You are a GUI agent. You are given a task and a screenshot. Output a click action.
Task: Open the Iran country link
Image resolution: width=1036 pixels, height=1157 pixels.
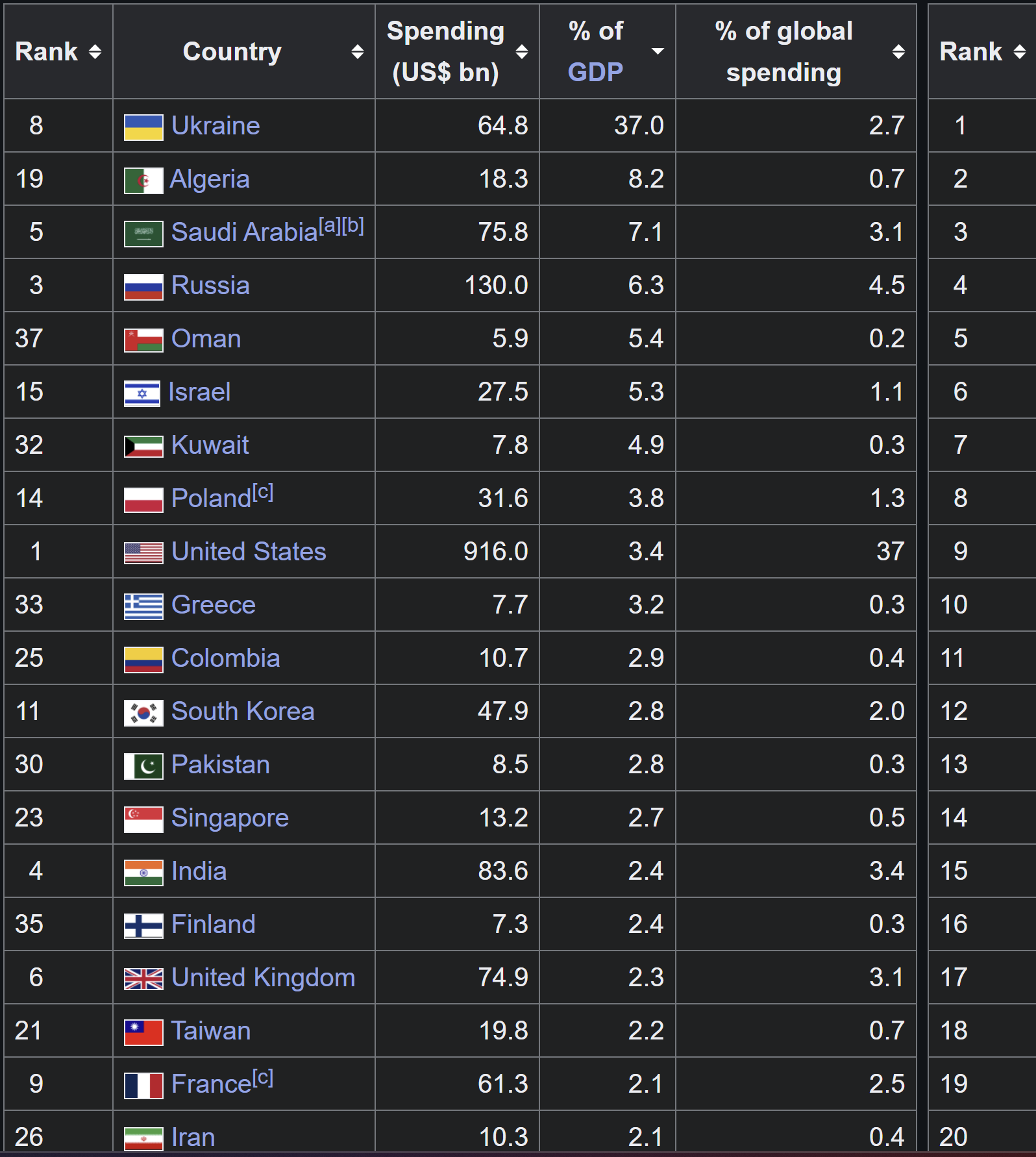click(193, 1138)
